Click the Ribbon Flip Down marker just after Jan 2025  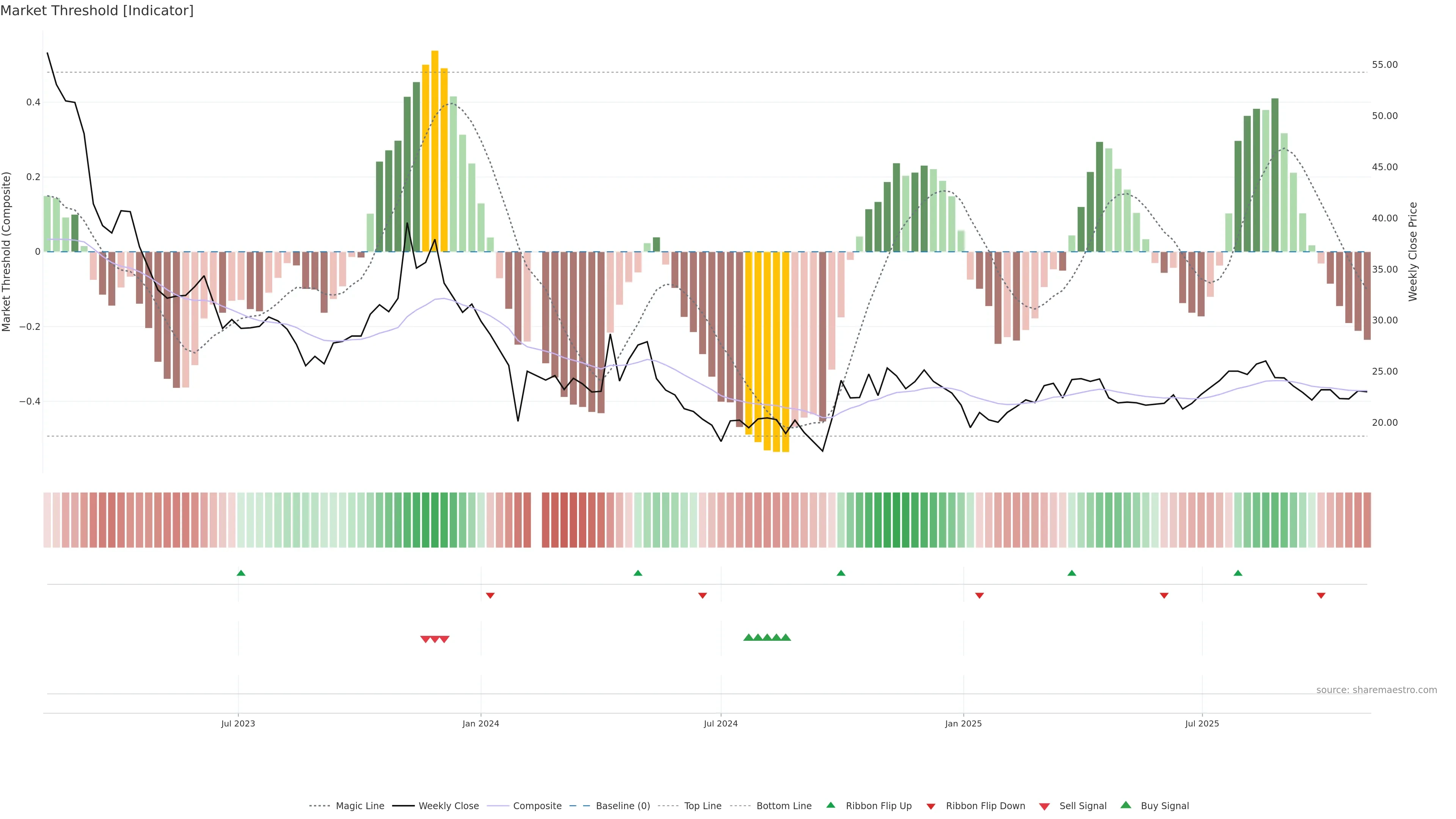click(x=979, y=596)
